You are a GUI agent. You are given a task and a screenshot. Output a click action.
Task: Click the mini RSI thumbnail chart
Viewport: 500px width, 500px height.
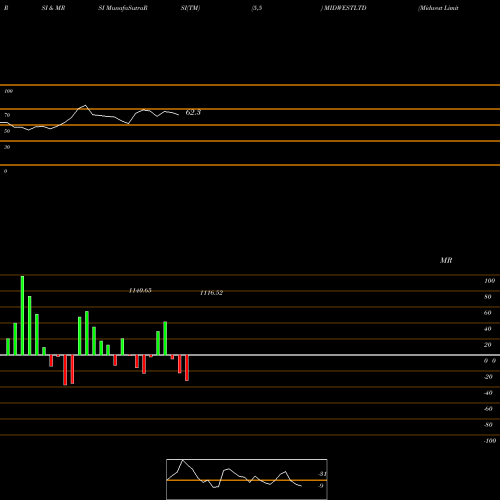(247, 479)
